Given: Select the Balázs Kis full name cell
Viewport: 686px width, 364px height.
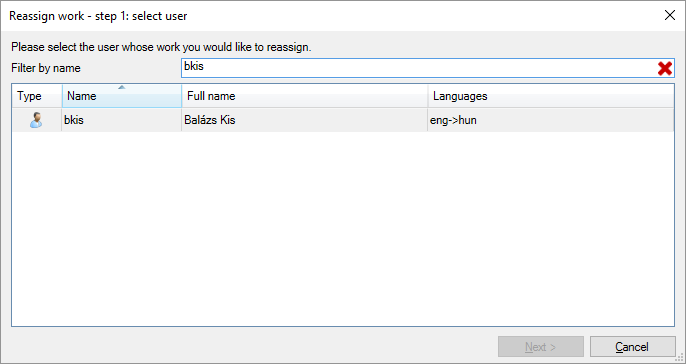Looking at the screenshot, I should pyautogui.click(x=210, y=120).
